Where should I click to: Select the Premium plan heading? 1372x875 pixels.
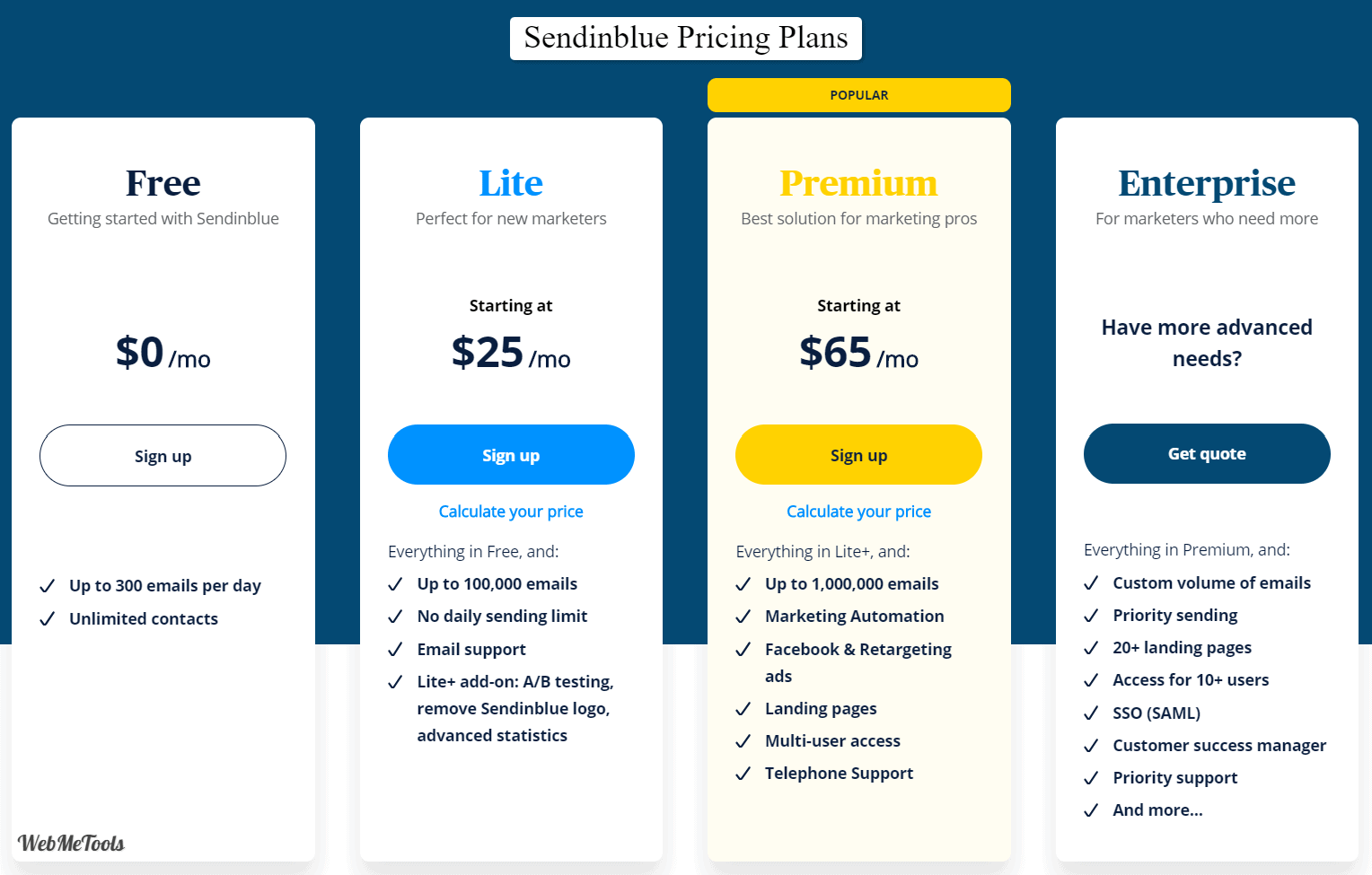[x=858, y=183]
